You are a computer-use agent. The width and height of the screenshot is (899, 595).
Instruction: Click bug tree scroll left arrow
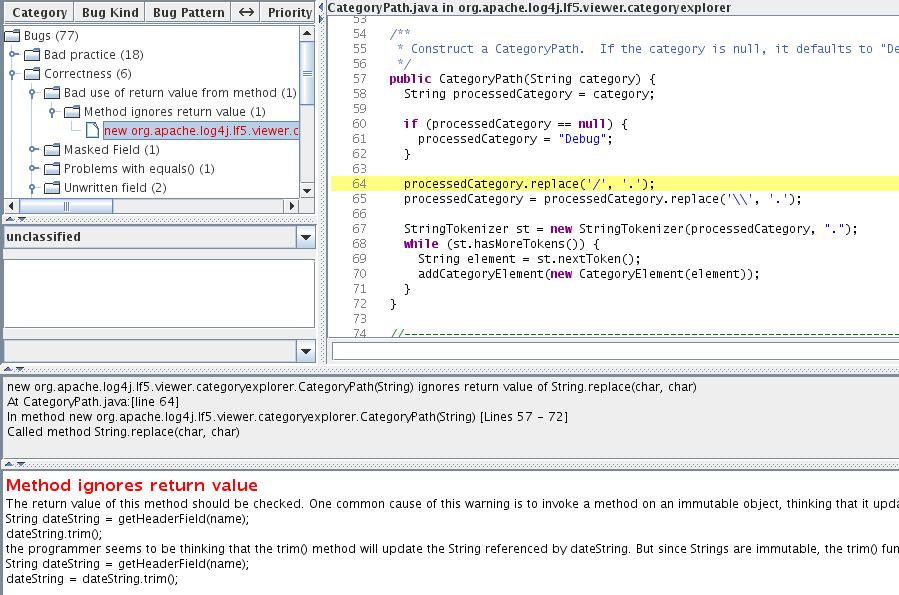click(11, 206)
